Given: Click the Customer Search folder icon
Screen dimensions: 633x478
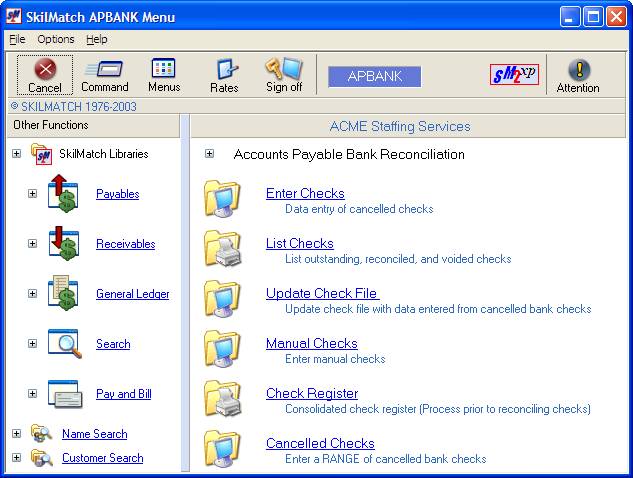Looking at the screenshot, I should click(x=42, y=458).
